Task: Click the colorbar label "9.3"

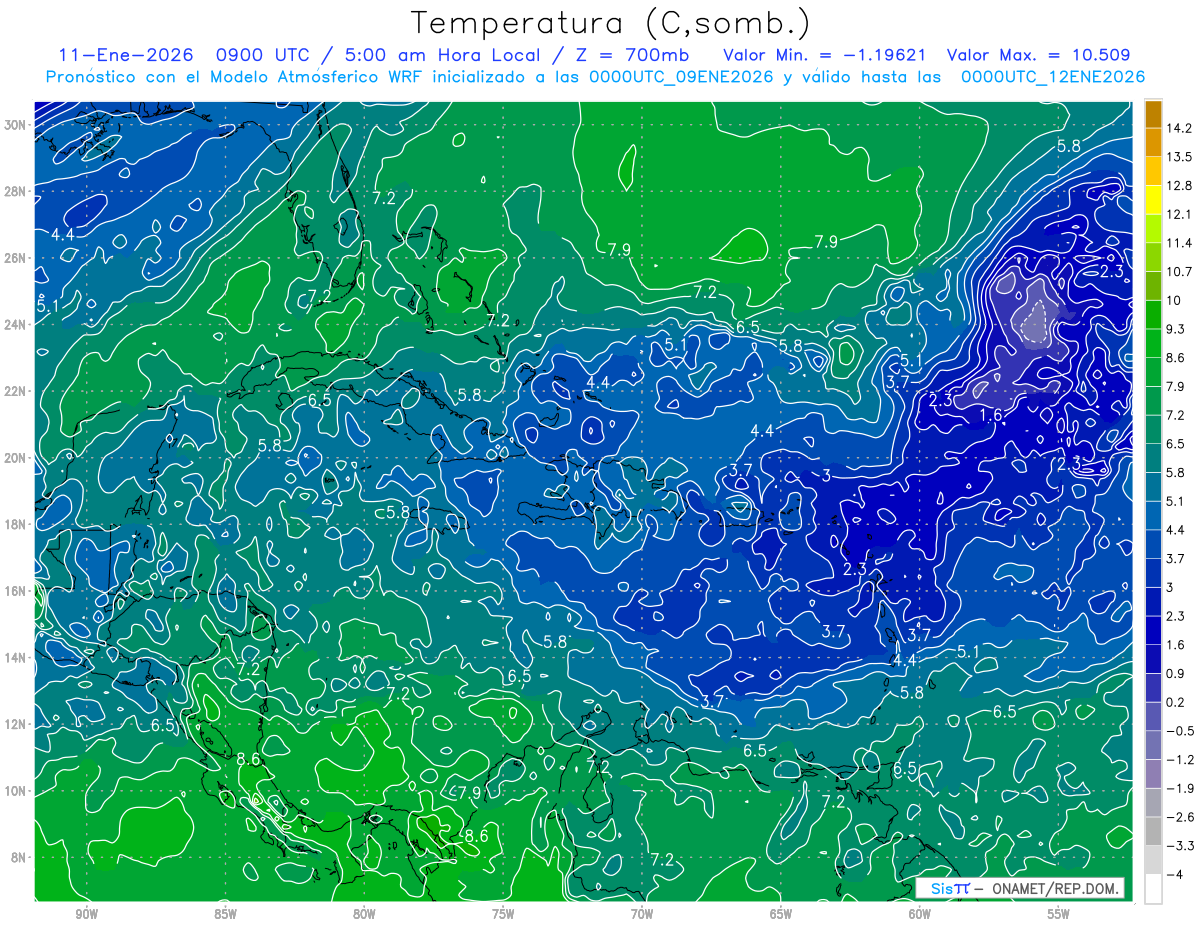Action: (x=1175, y=329)
